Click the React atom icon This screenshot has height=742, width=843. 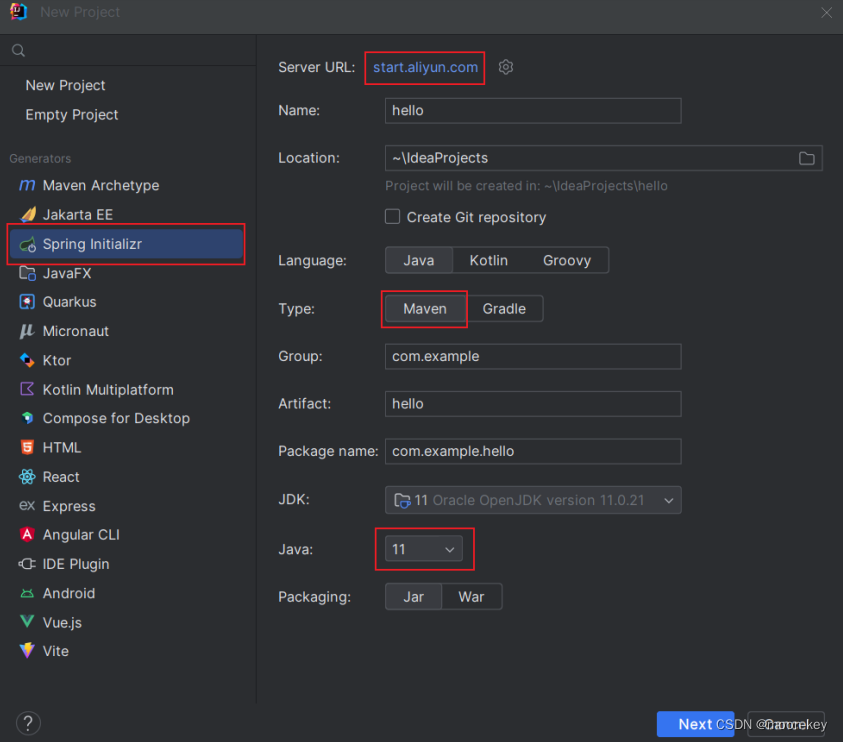[x=27, y=476]
